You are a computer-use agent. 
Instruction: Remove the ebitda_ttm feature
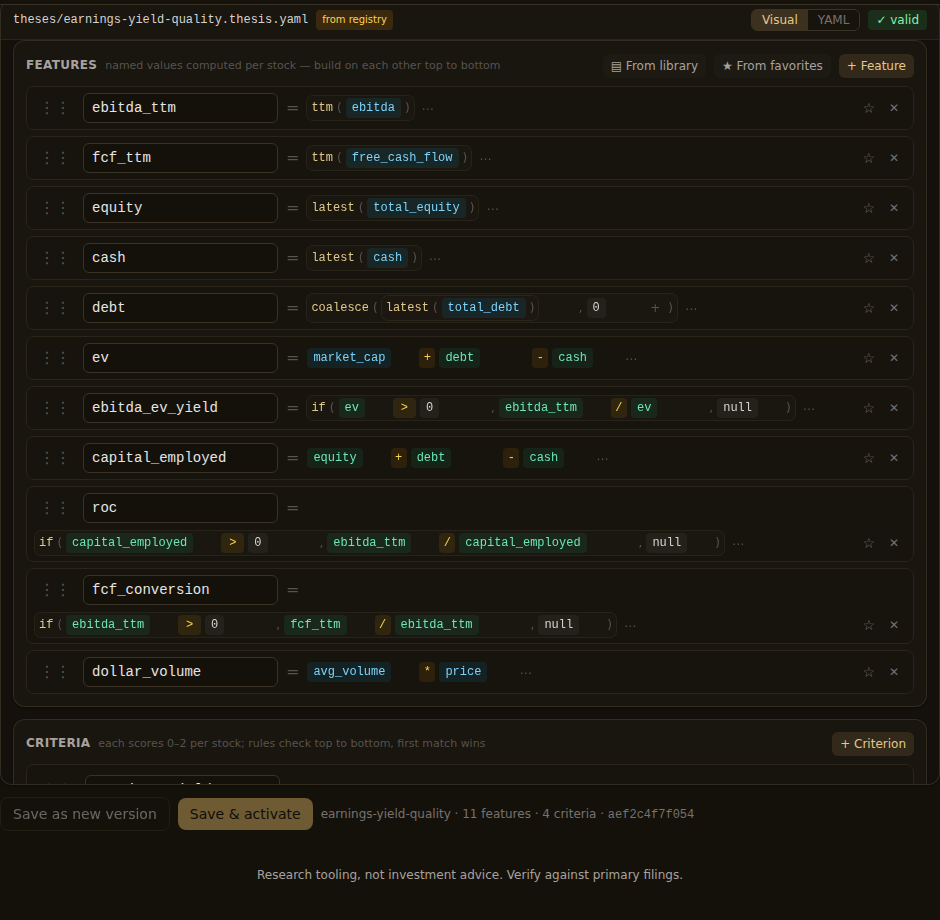click(x=894, y=108)
